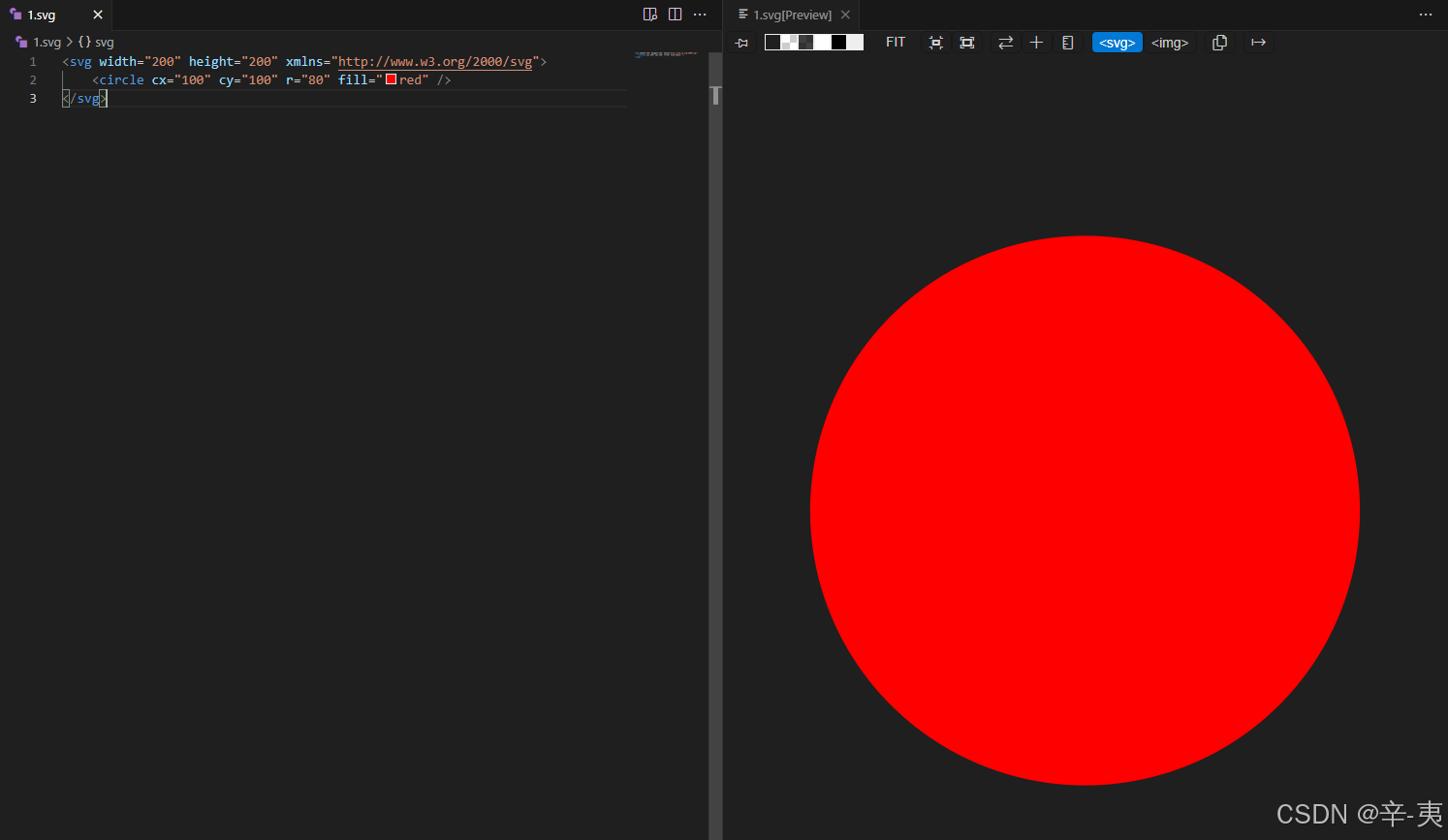Click the red circle in the preview
Screen dimensions: 1448x840
point(1085,511)
